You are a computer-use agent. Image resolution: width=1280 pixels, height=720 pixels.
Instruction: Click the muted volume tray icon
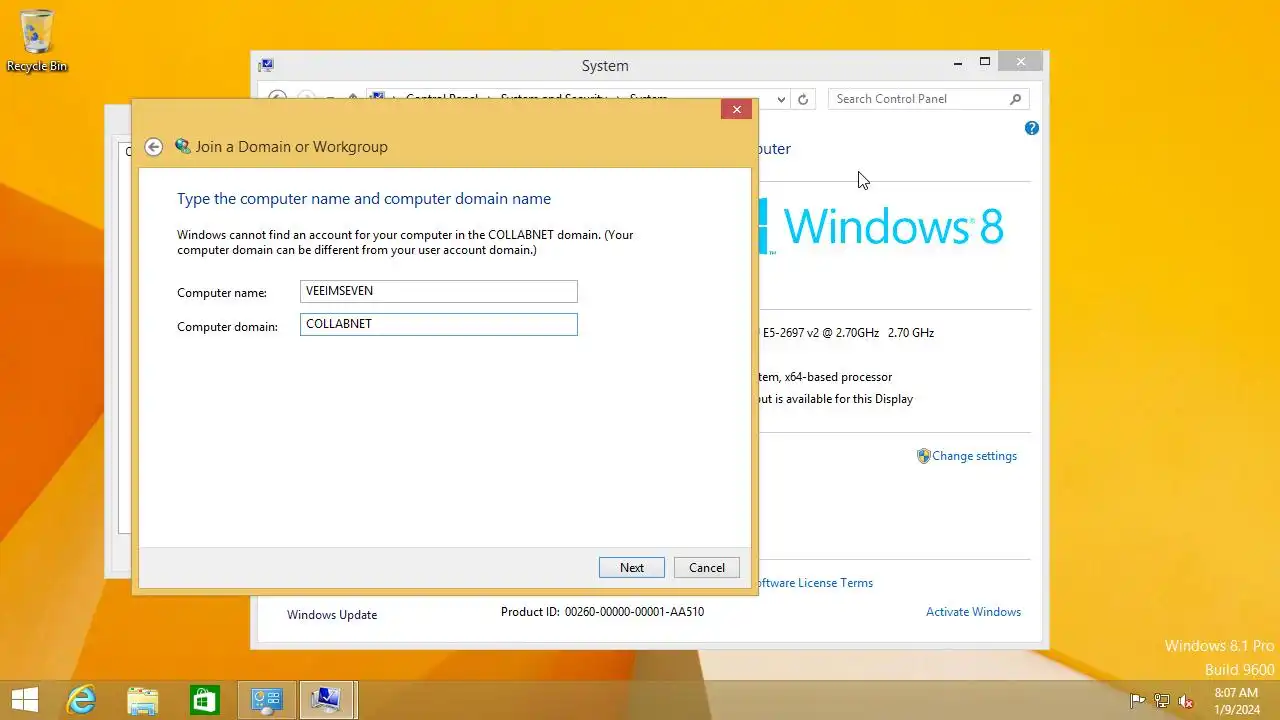pyautogui.click(x=1186, y=701)
